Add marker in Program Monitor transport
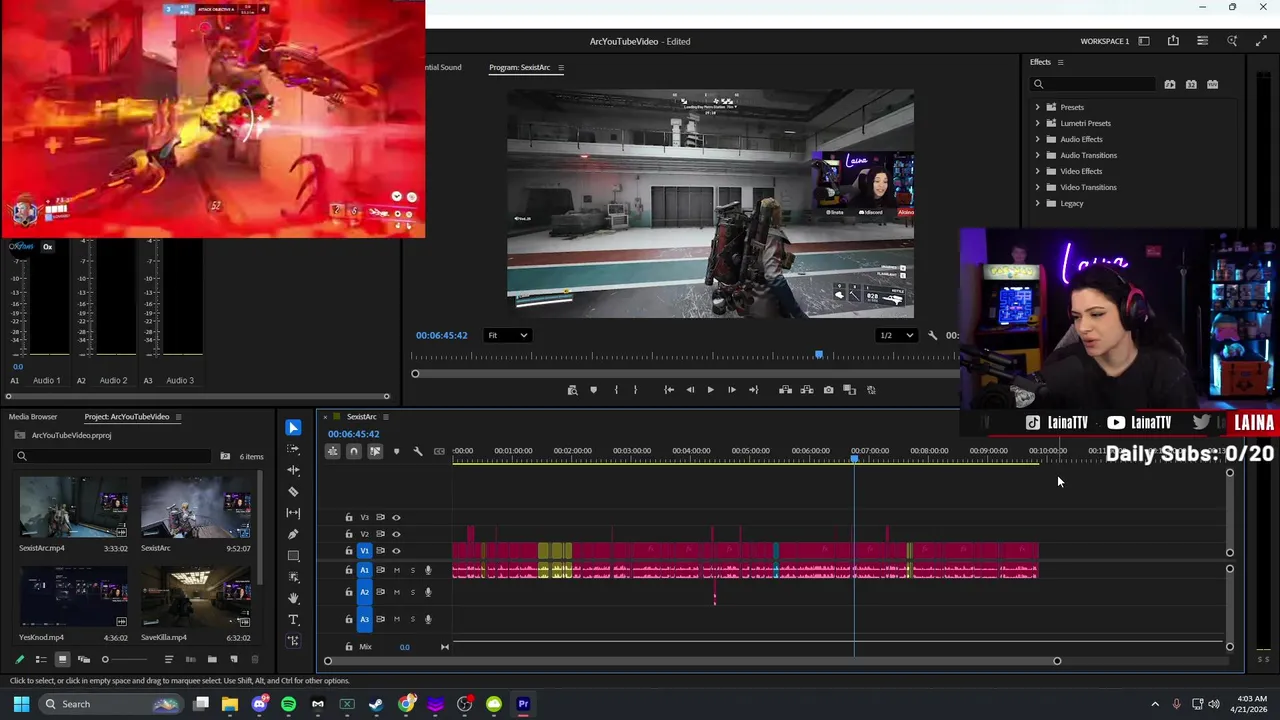The width and height of the screenshot is (1280, 720). point(593,390)
